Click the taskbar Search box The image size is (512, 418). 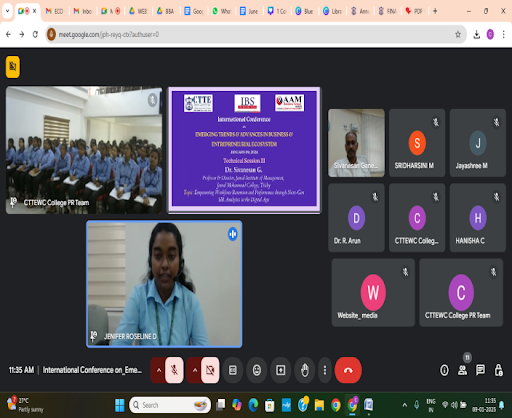pos(170,405)
